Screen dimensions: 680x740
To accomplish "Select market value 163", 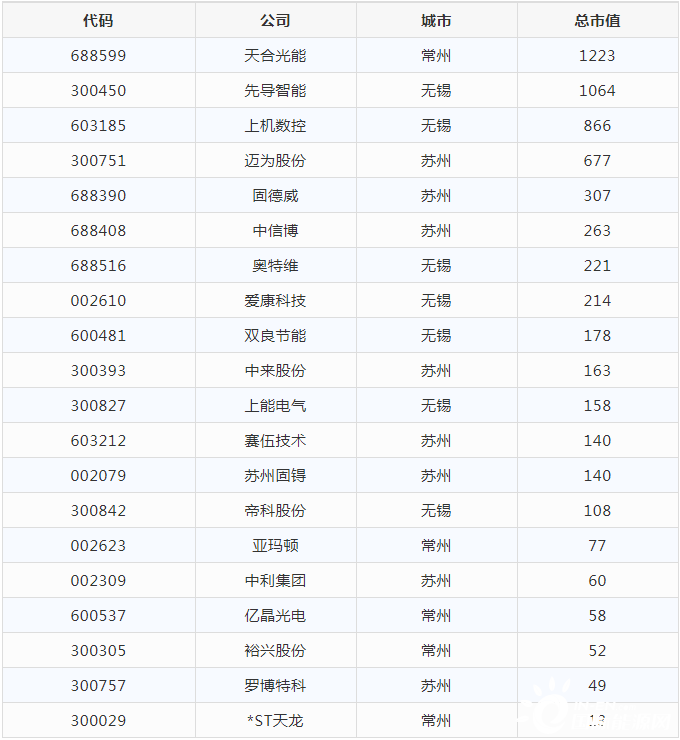I will point(597,370).
